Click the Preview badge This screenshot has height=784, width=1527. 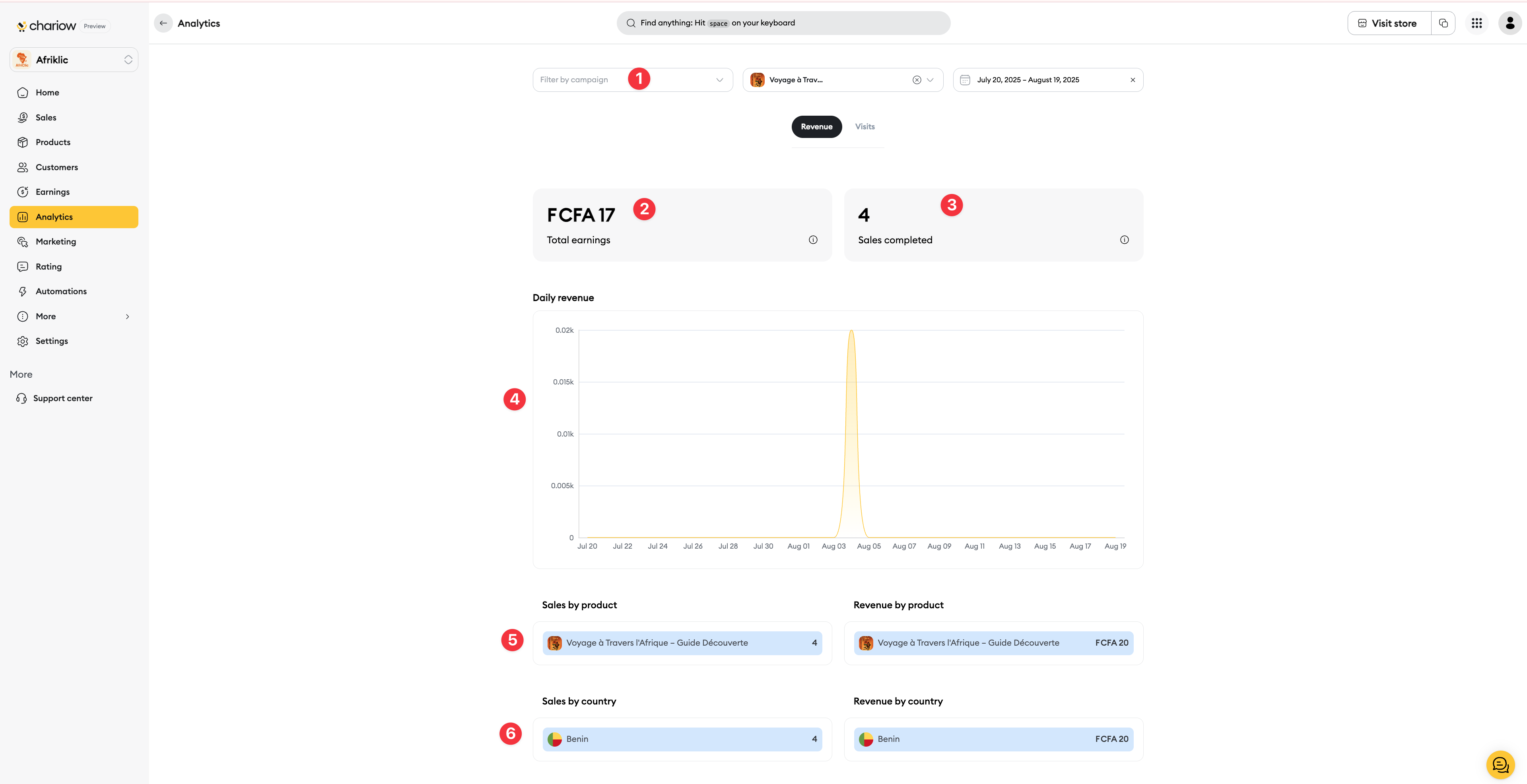95,26
